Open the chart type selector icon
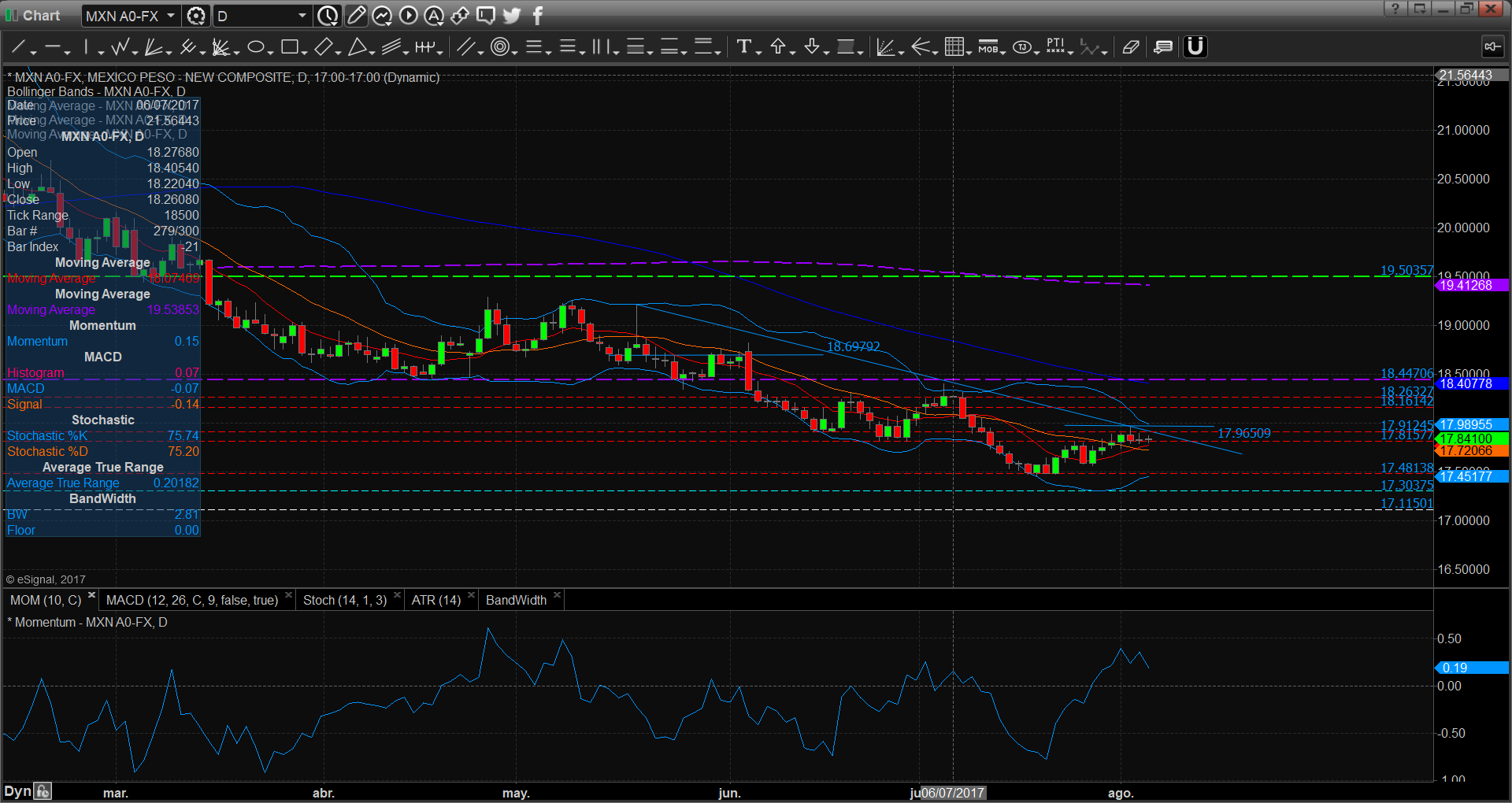The width and height of the screenshot is (1512, 803). (x=382, y=16)
